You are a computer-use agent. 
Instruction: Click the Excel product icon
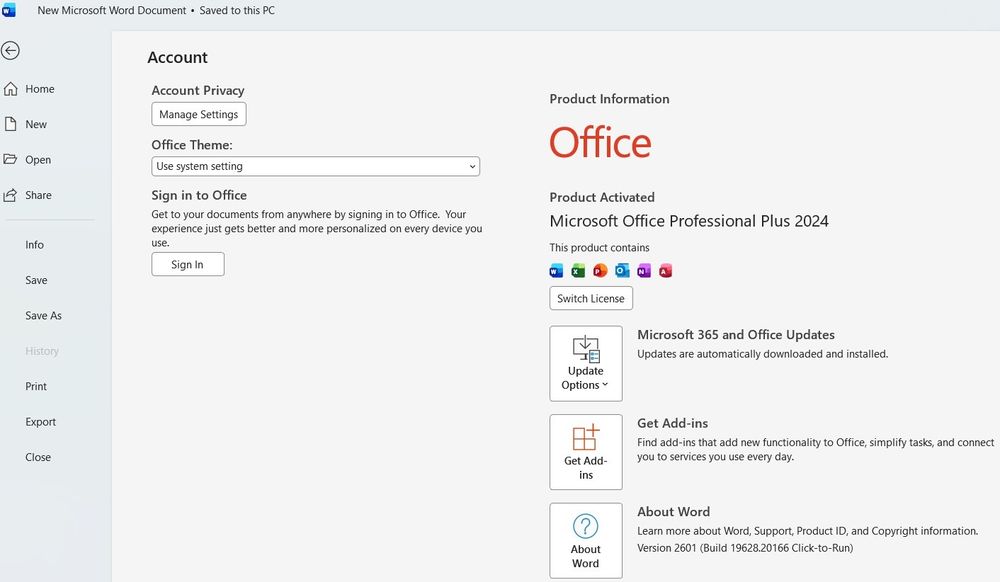(578, 271)
